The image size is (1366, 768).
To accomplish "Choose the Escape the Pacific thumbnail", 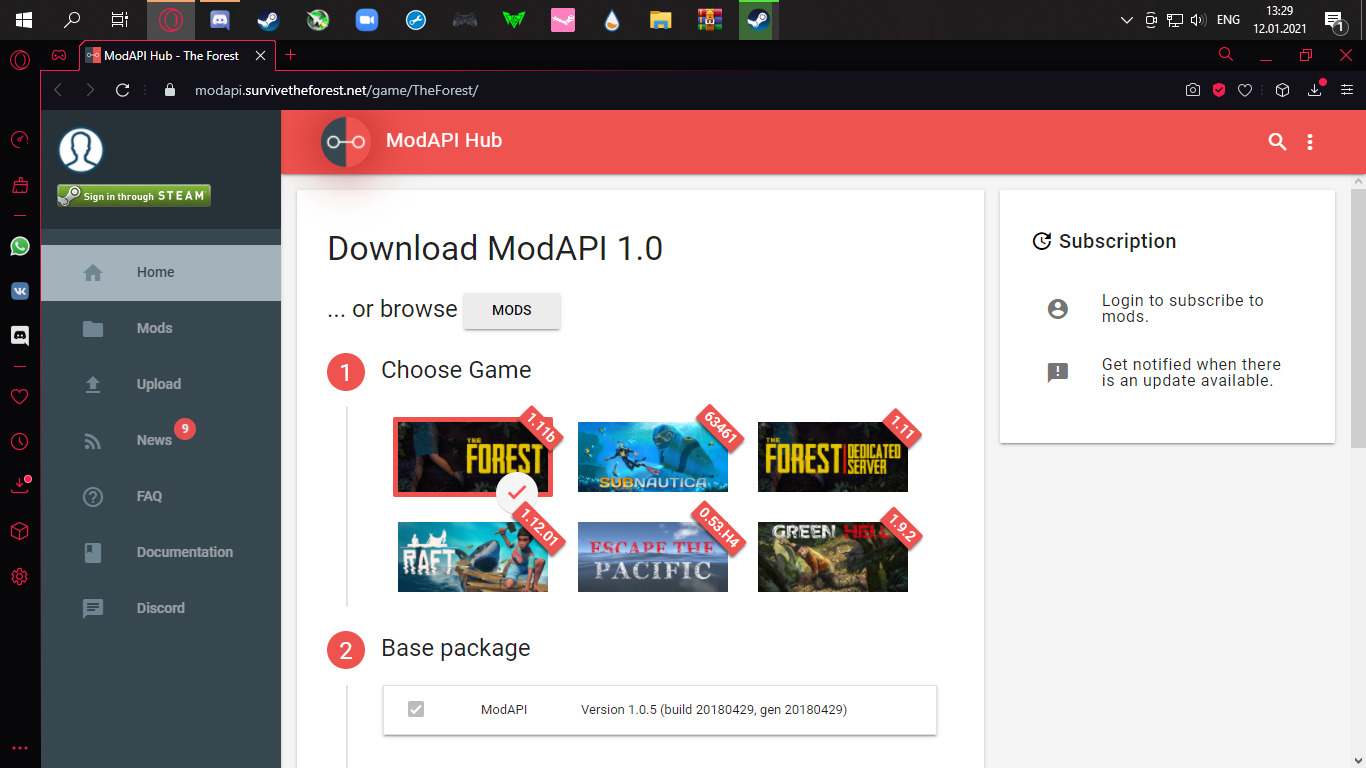I will click(653, 557).
